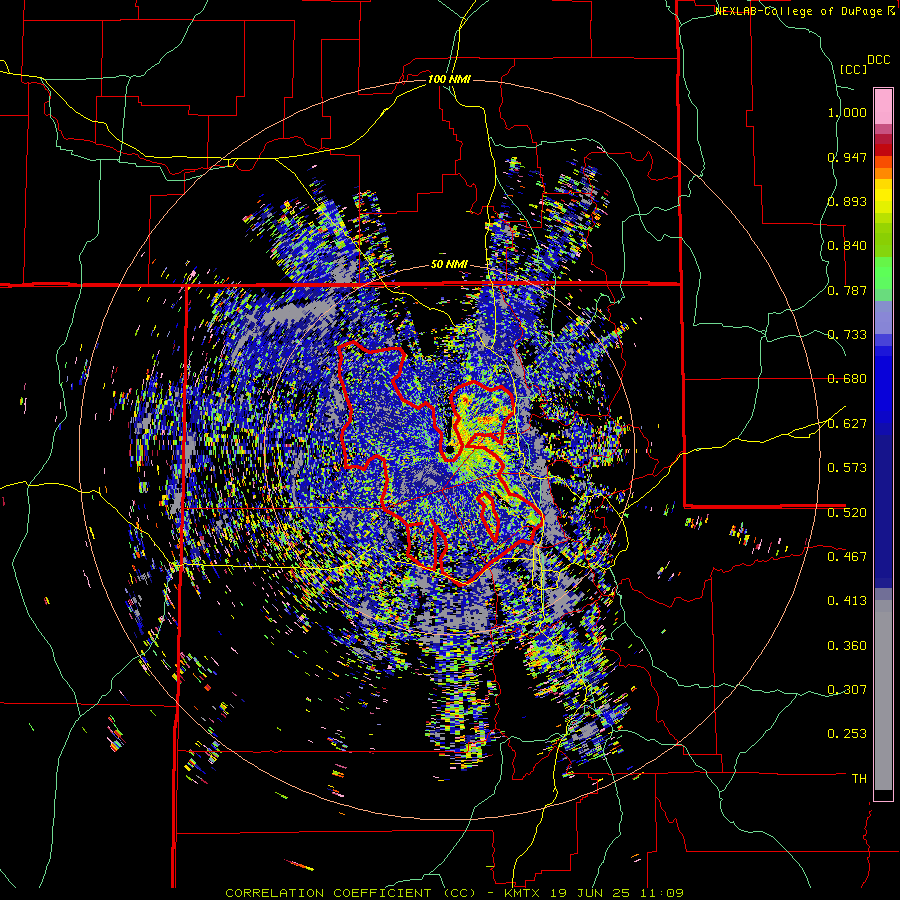Click the TH threshold legend label
The width and height of the screenshot is (900, 900).
click(859, 779)
